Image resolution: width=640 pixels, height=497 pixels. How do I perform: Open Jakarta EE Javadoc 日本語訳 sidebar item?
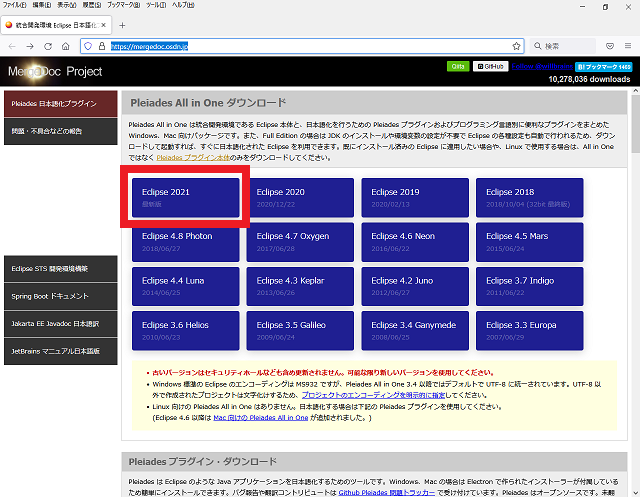pos(61,324)
